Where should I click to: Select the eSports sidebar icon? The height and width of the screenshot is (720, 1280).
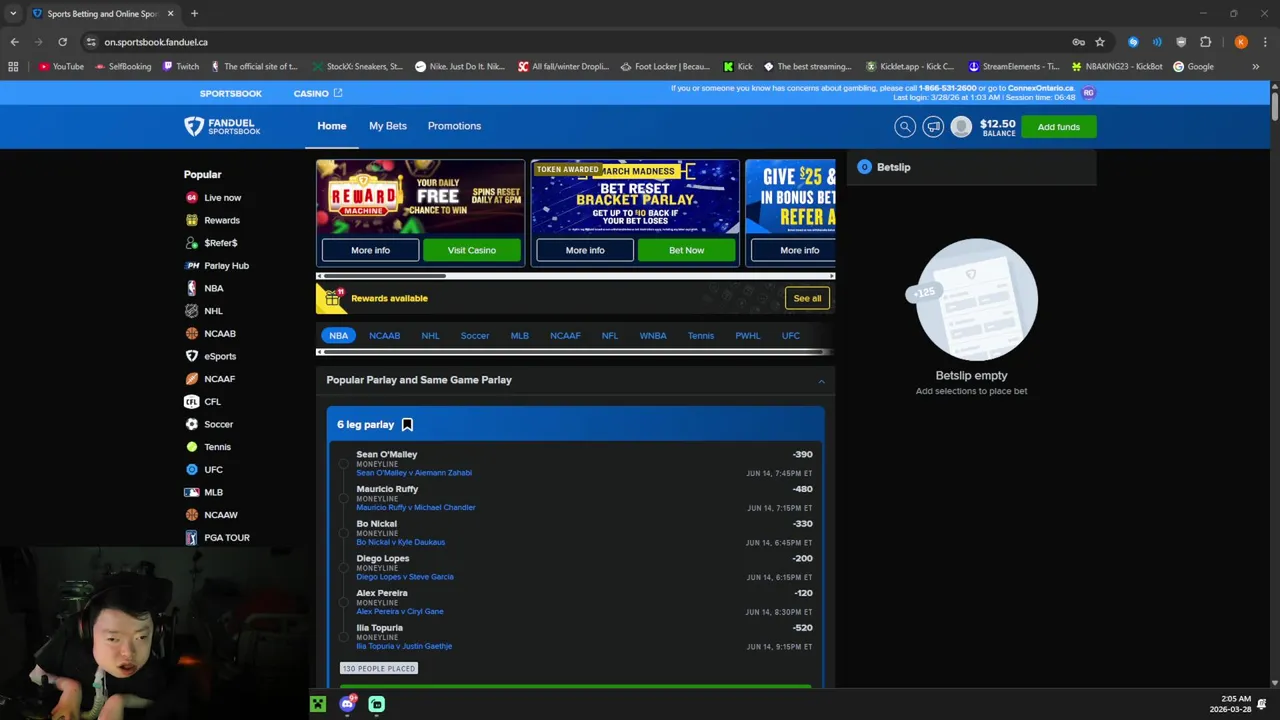[191, 356]
